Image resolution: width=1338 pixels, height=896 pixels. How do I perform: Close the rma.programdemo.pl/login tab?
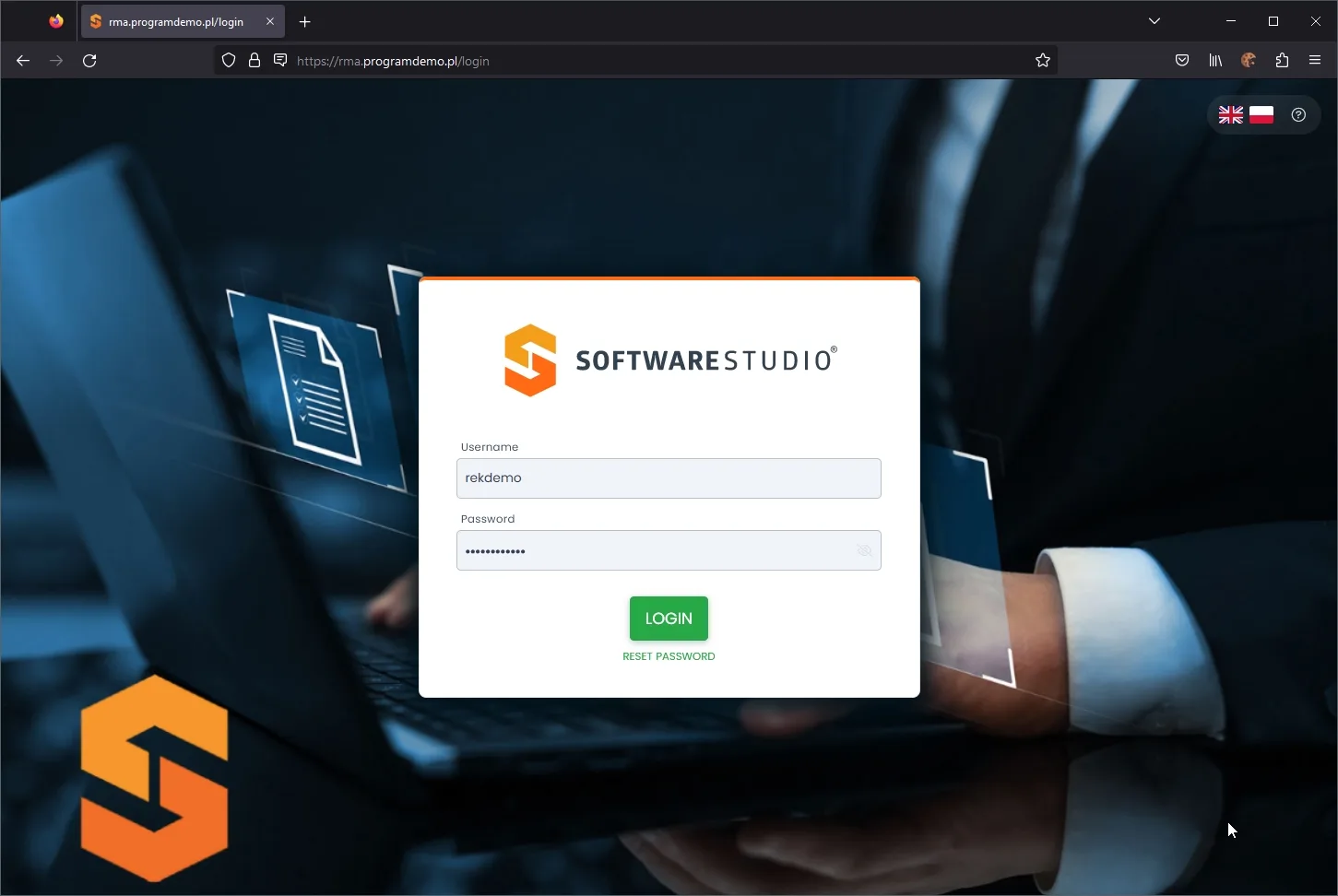(270, 21)
